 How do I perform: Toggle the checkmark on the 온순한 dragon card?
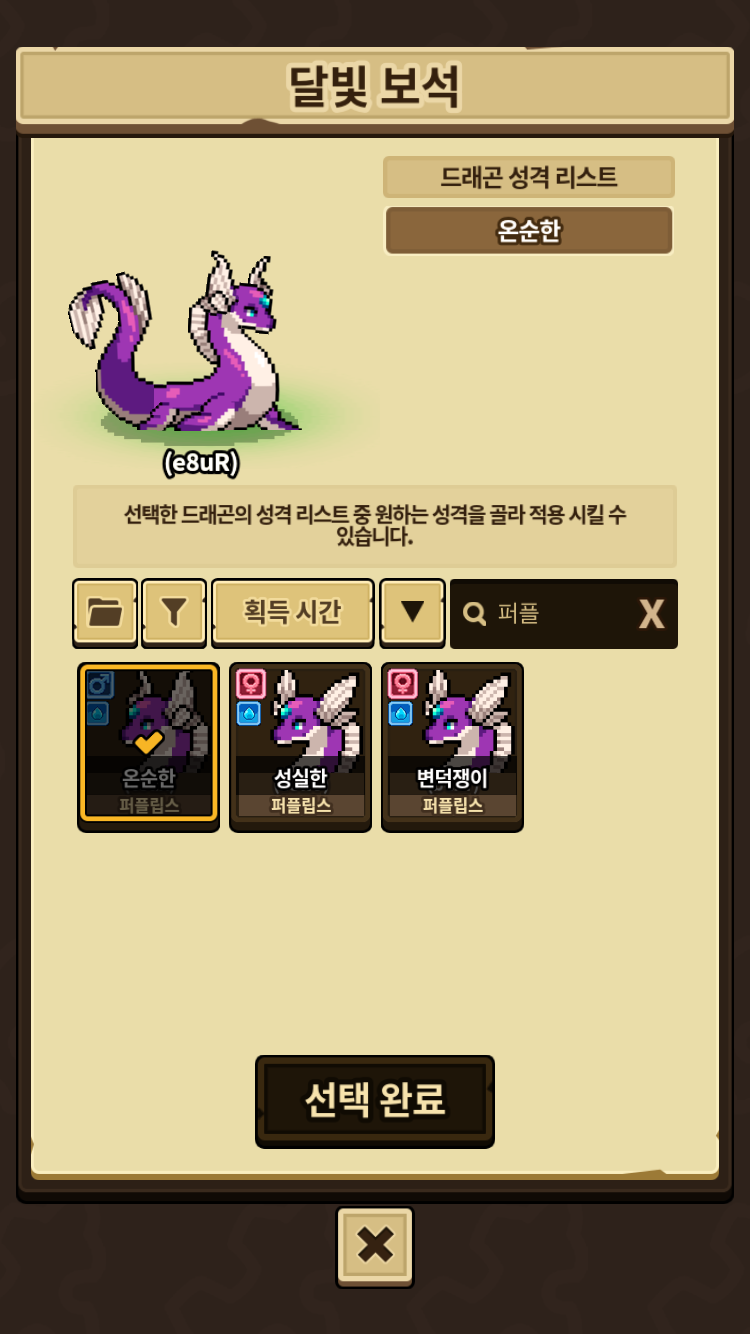pyautogui.click(x=149, y=742)
